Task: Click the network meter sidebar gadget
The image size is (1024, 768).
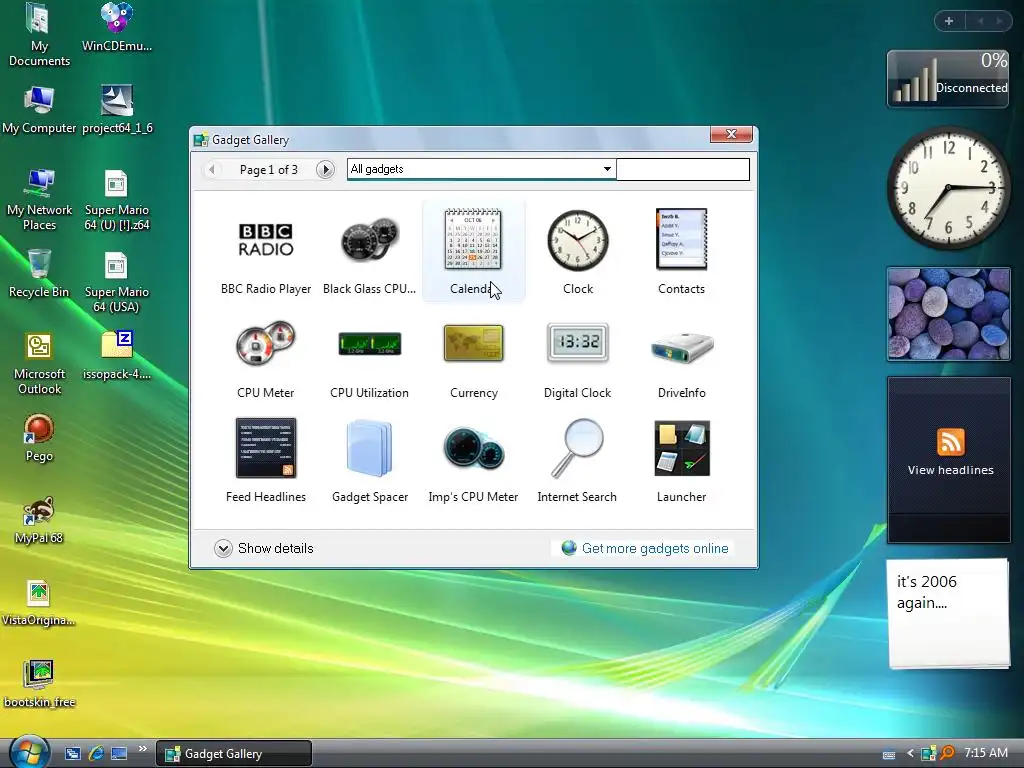Action: (x=948, y=78)
